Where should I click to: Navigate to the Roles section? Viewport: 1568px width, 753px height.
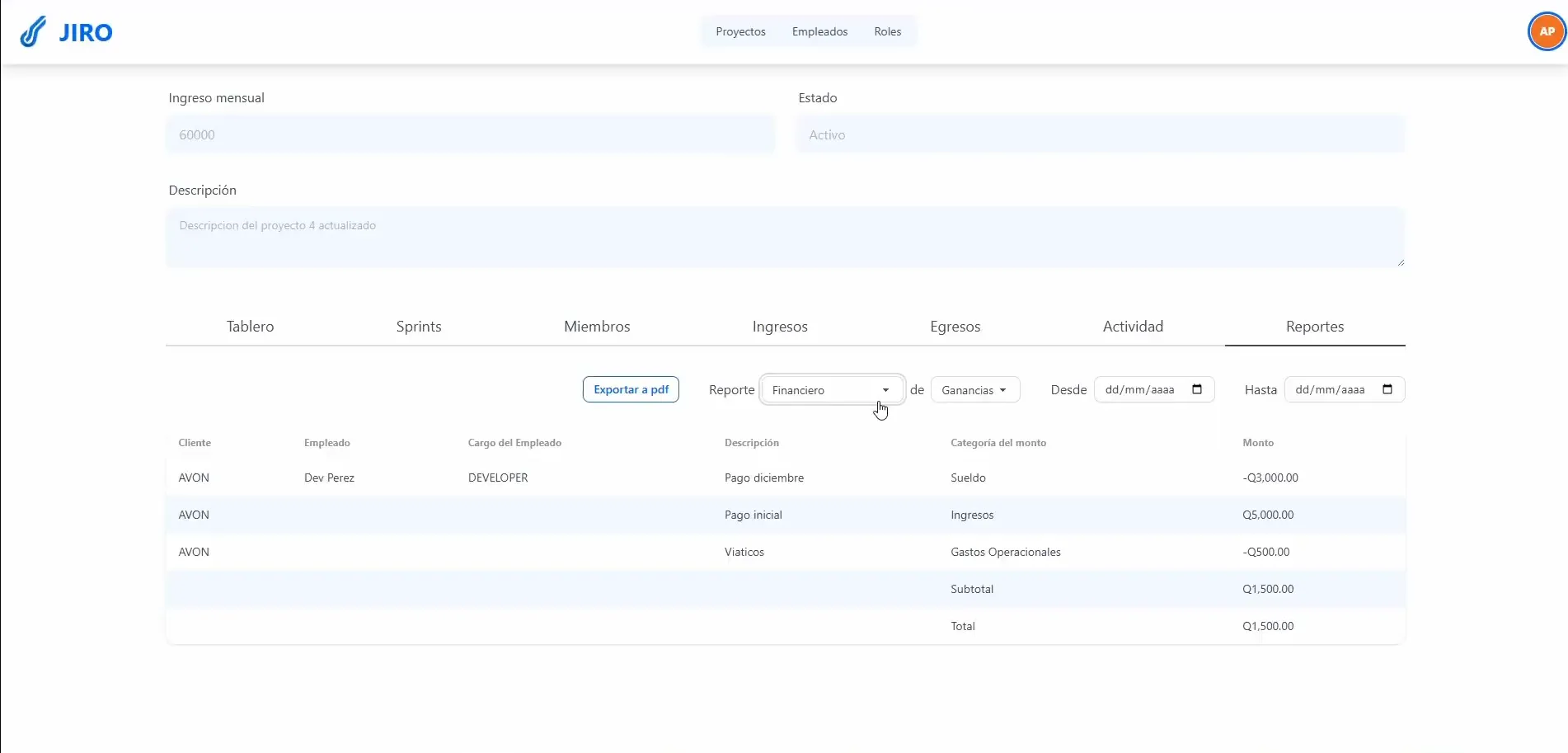pyautogui.click(x=887, y=31)
